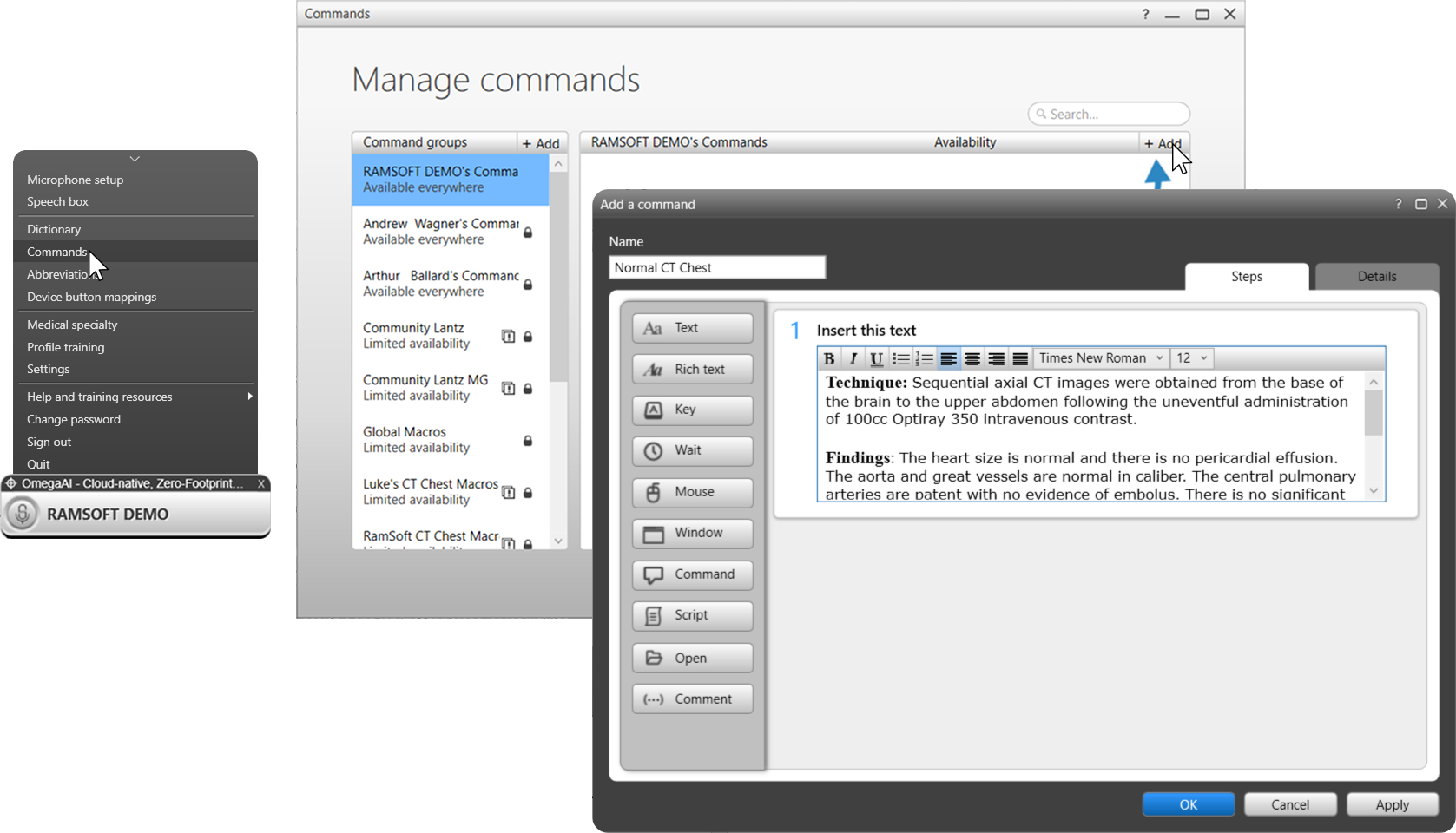
Task: Add a Script step
Action: 692,615
